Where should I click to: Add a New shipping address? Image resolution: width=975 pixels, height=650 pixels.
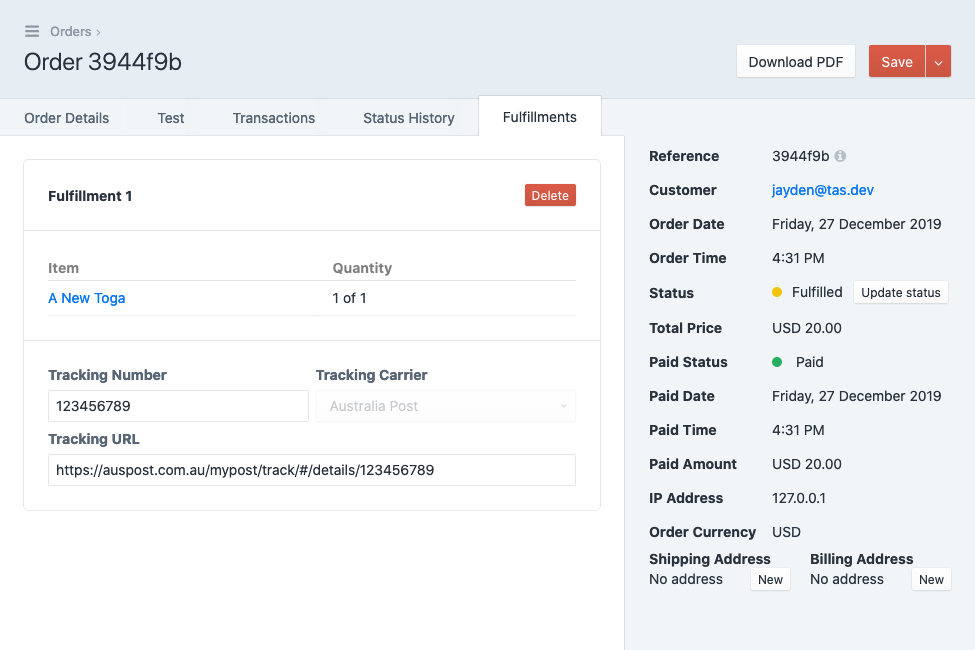(770, 579)
